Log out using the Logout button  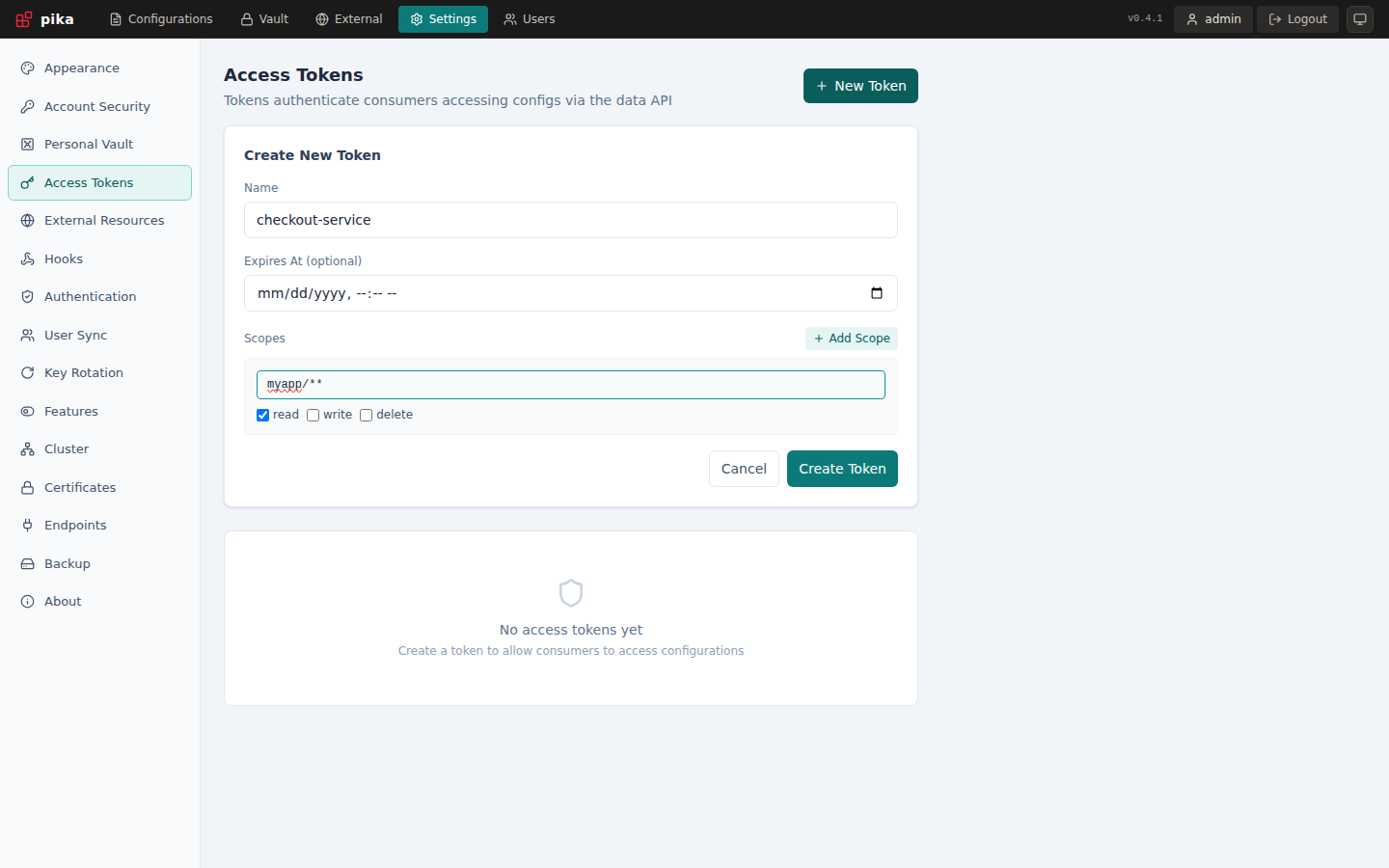coord(1297,19)
